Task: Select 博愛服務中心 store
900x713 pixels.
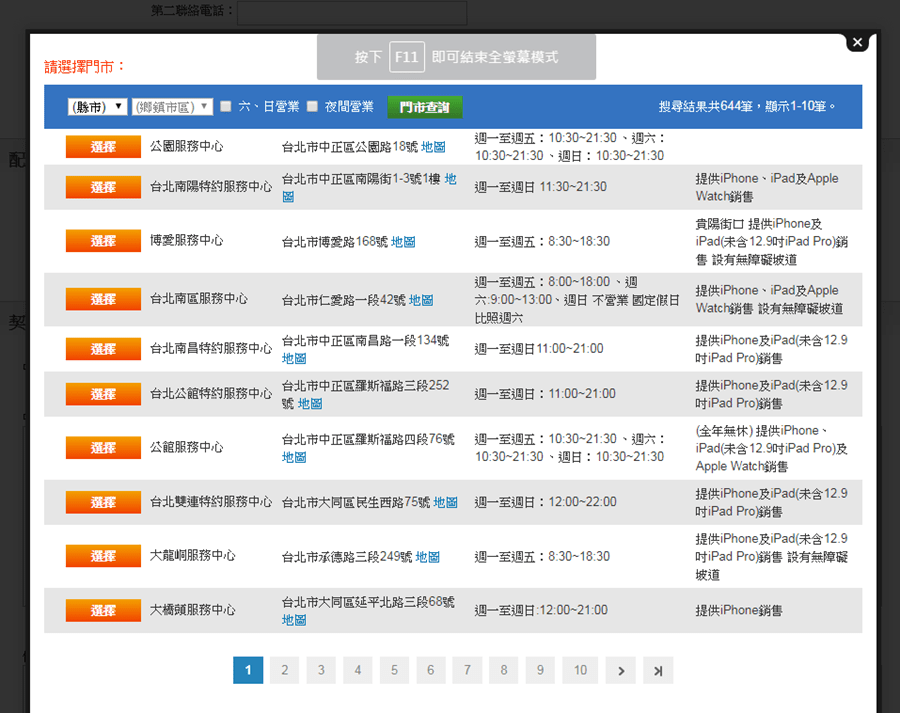Action: [x=103, y=241]
